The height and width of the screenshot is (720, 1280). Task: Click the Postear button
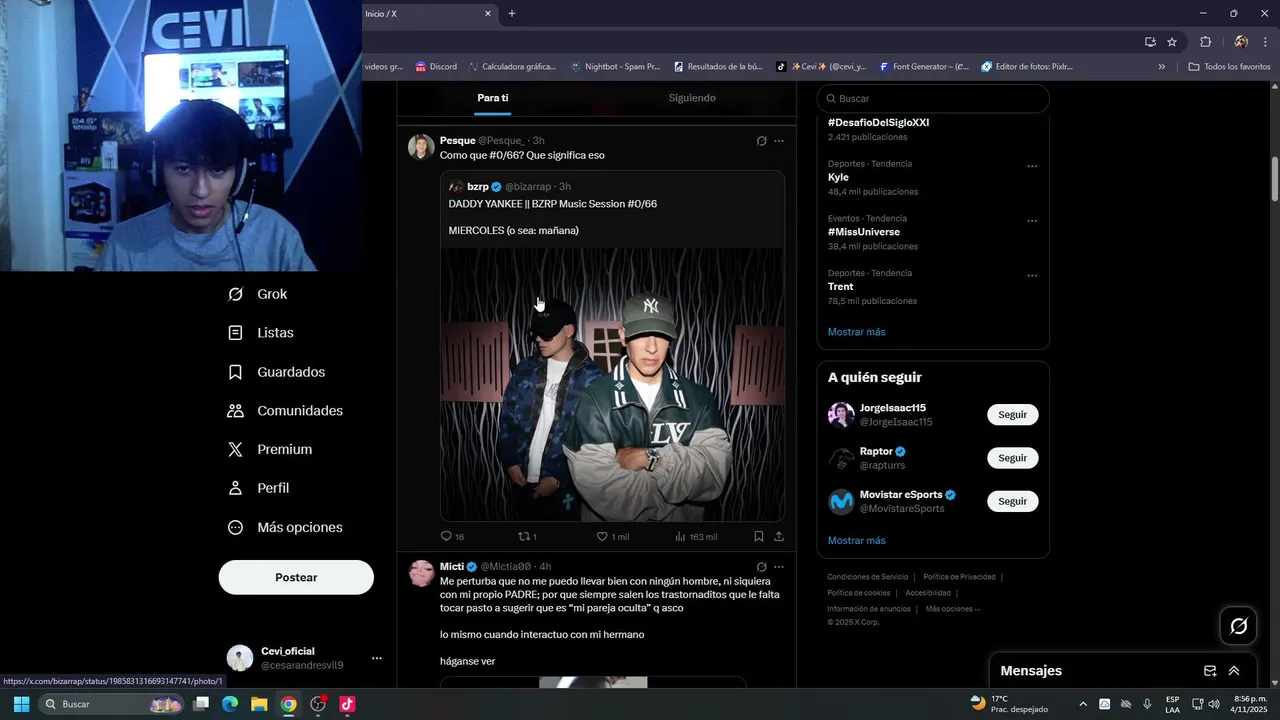coord(296,577)
